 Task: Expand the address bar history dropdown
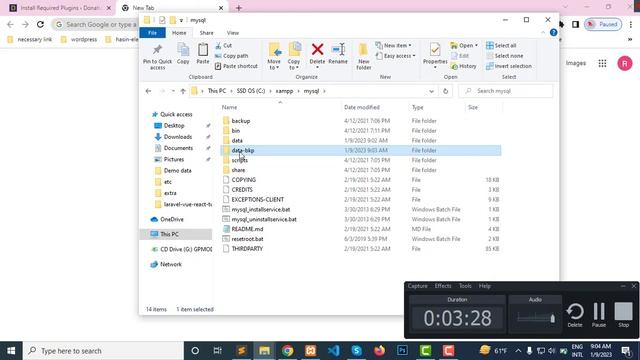tap(431, 91)
